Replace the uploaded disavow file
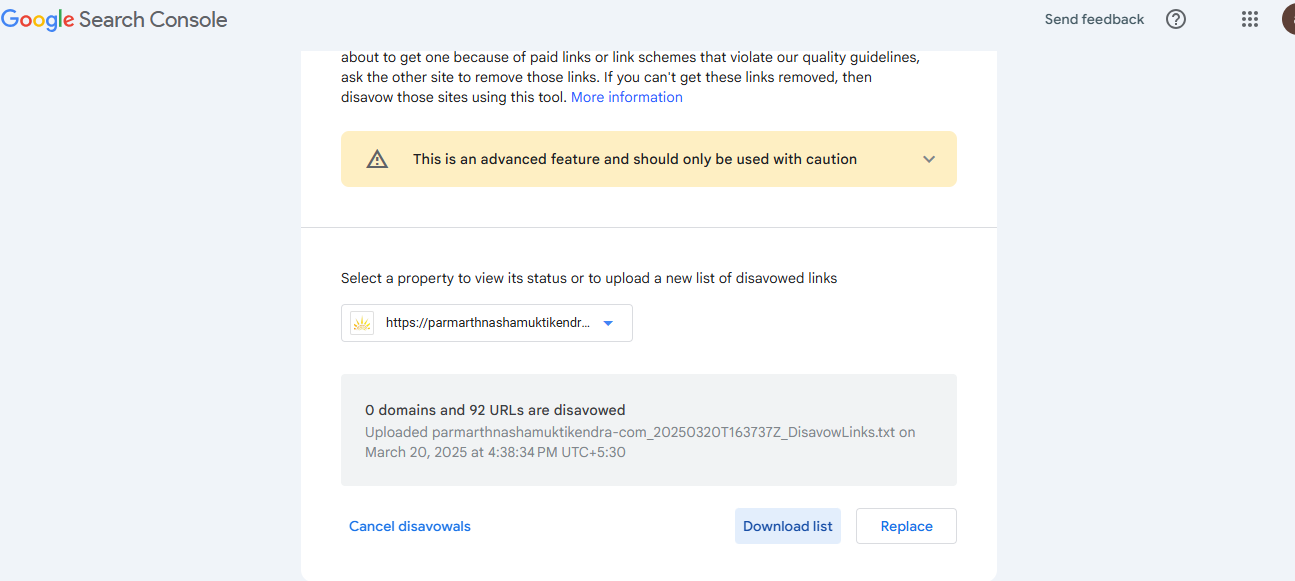 tap(906, 526)
